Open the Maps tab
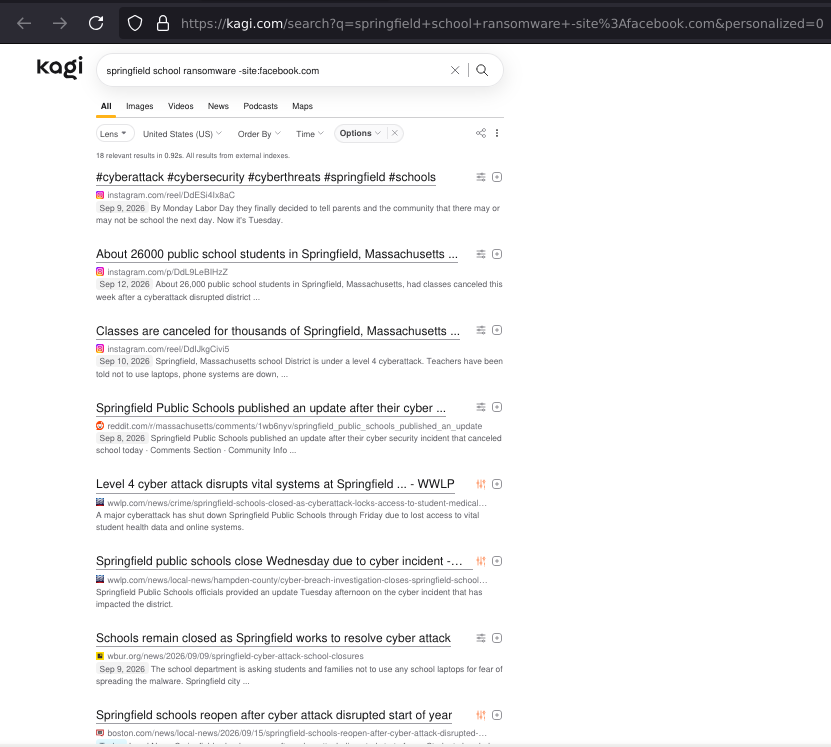 (302, 106)
